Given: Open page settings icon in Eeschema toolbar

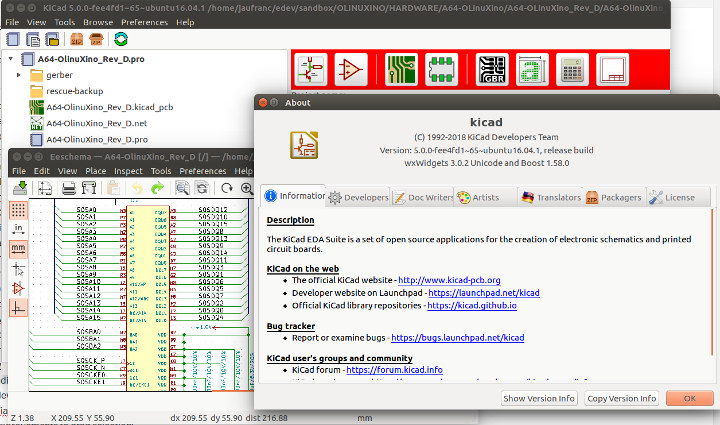Looking at the screenshot, I should (45, 188).
